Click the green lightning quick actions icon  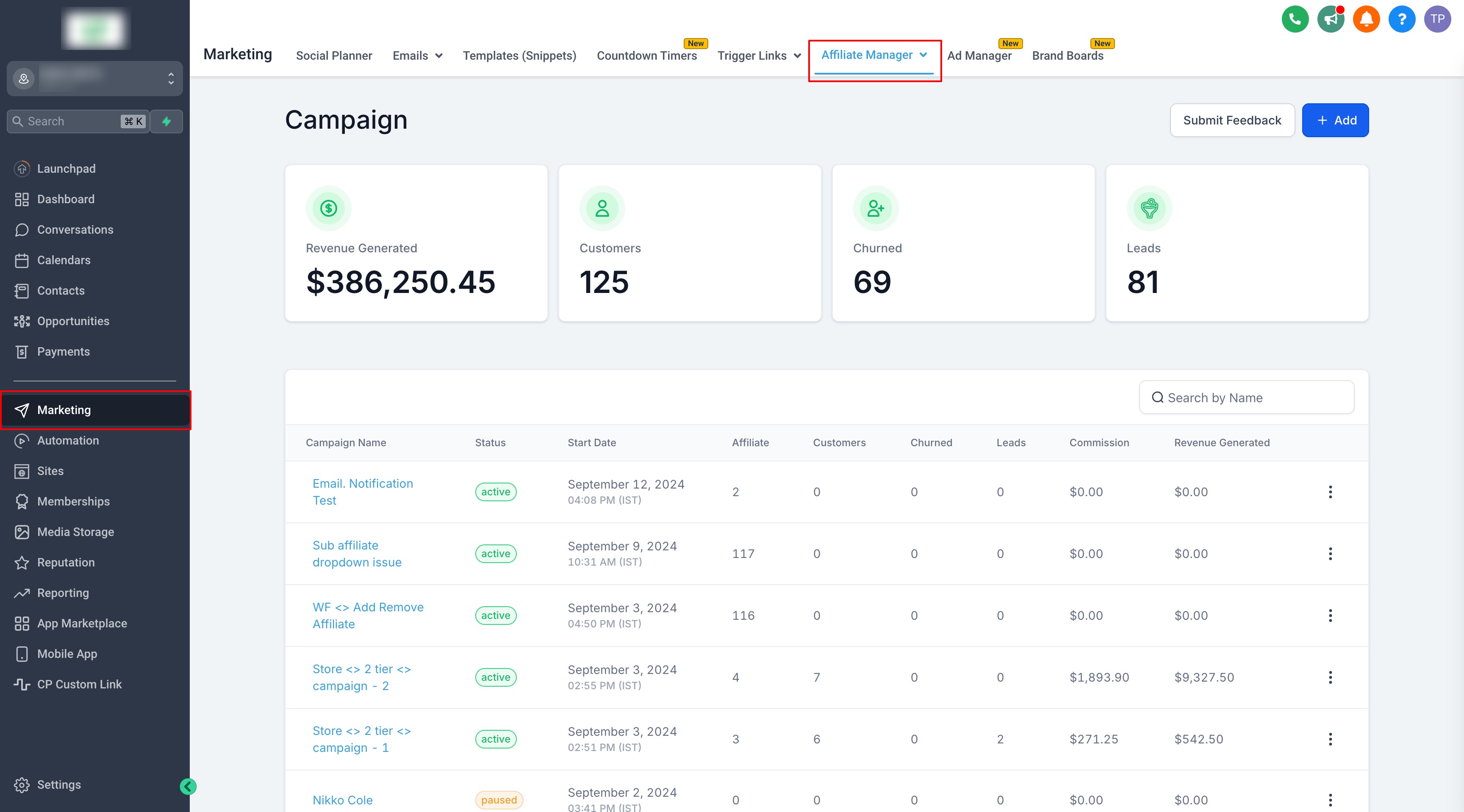pyautogui.click(x=166, y=122)
